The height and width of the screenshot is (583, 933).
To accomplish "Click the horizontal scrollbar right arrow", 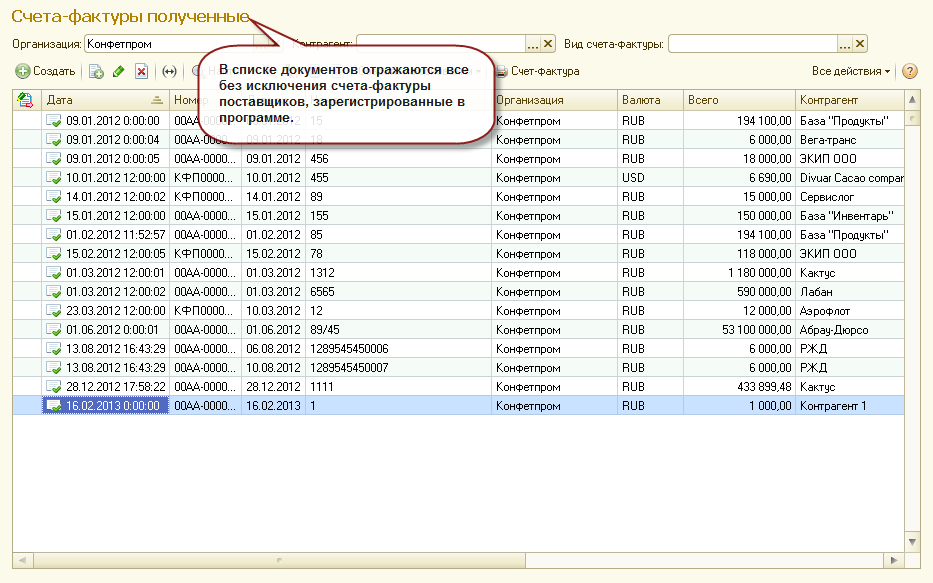I will (893, 560).
